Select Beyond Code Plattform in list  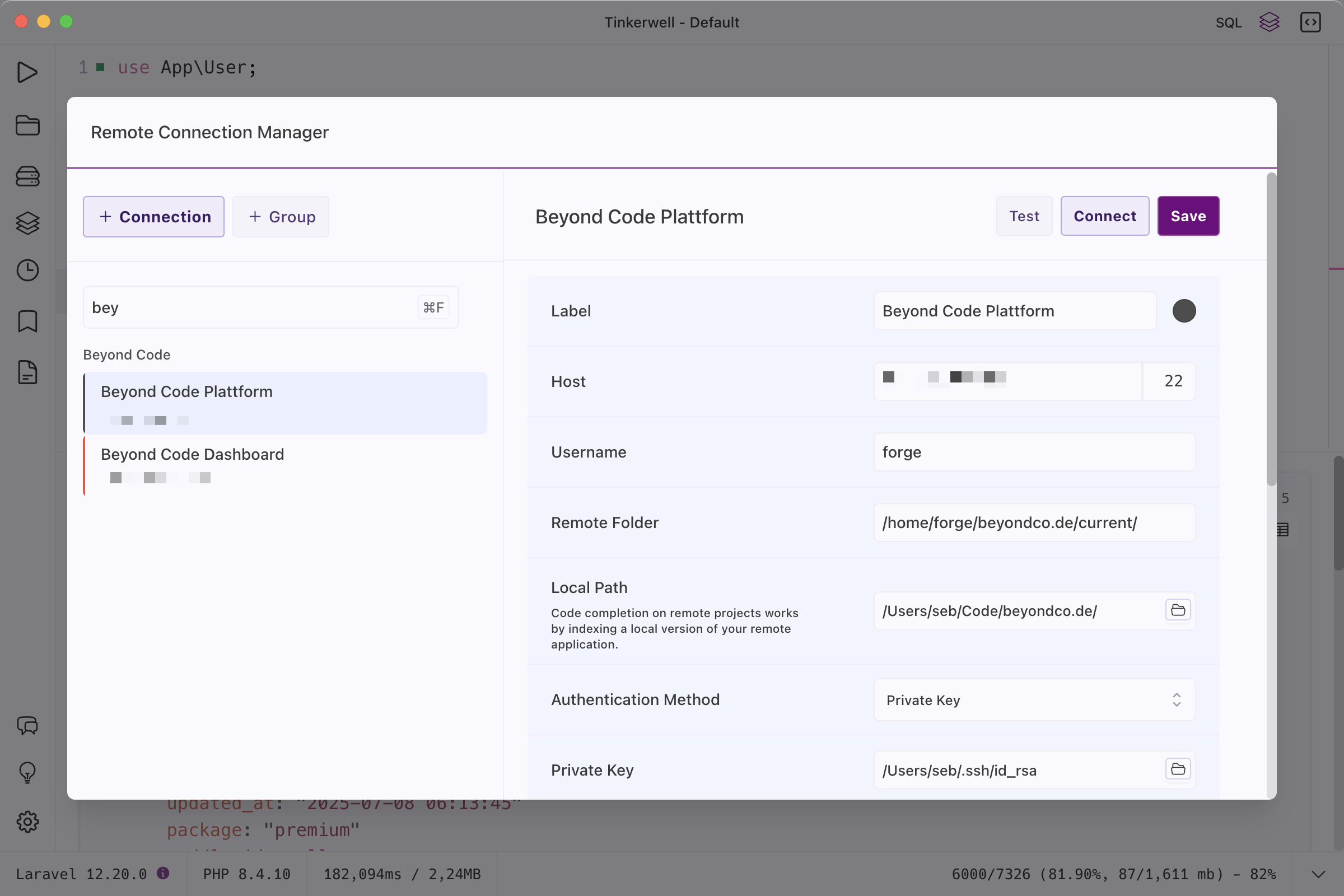(285, 403)
